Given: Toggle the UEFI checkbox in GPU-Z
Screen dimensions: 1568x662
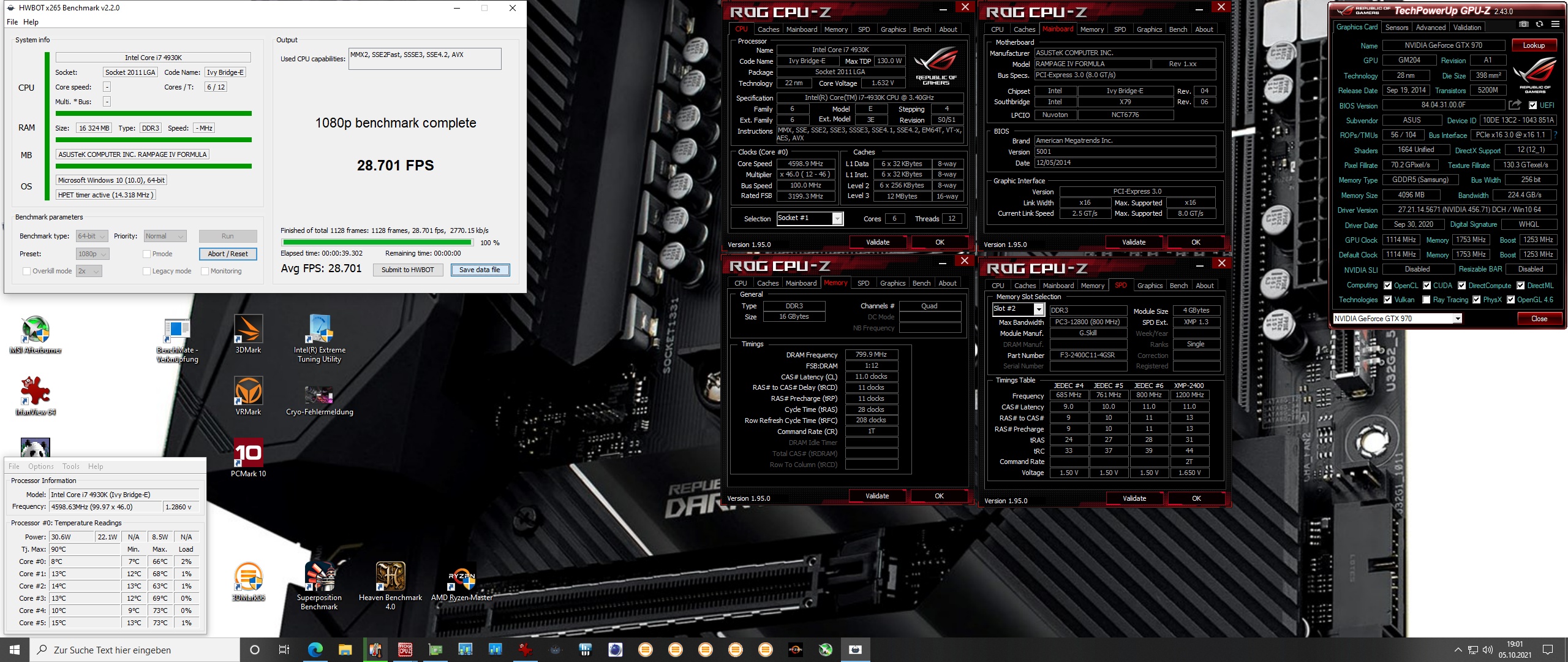Looking at the screenshot, I should tap(1533, 105).
